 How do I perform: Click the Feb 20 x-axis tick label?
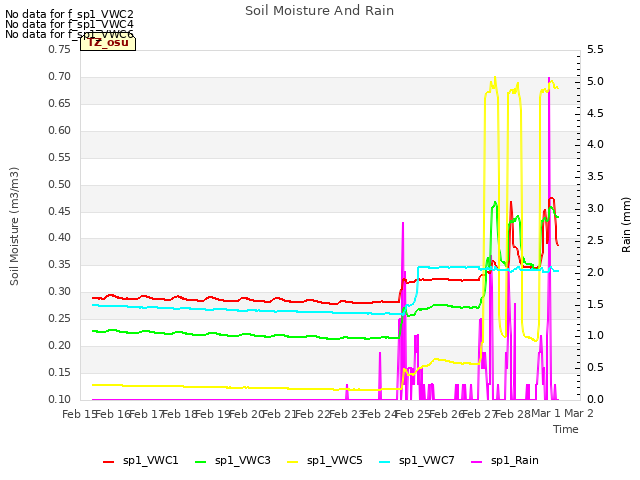246,414
